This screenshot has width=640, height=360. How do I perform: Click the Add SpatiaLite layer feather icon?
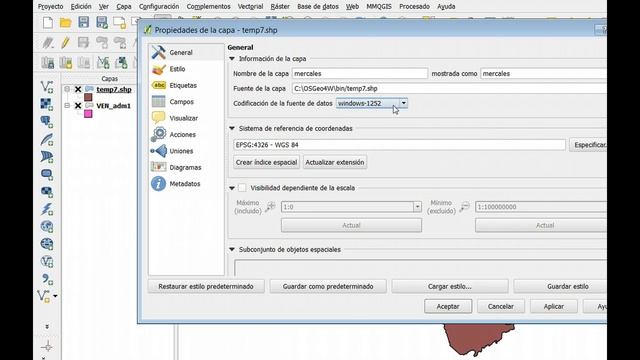pos(47,139)
